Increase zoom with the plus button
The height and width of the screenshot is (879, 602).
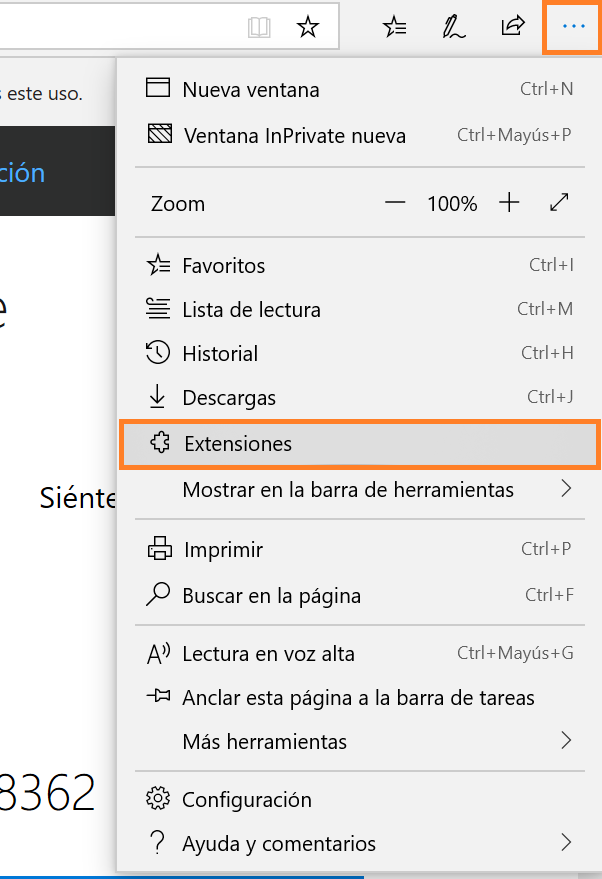coord(510,203)
